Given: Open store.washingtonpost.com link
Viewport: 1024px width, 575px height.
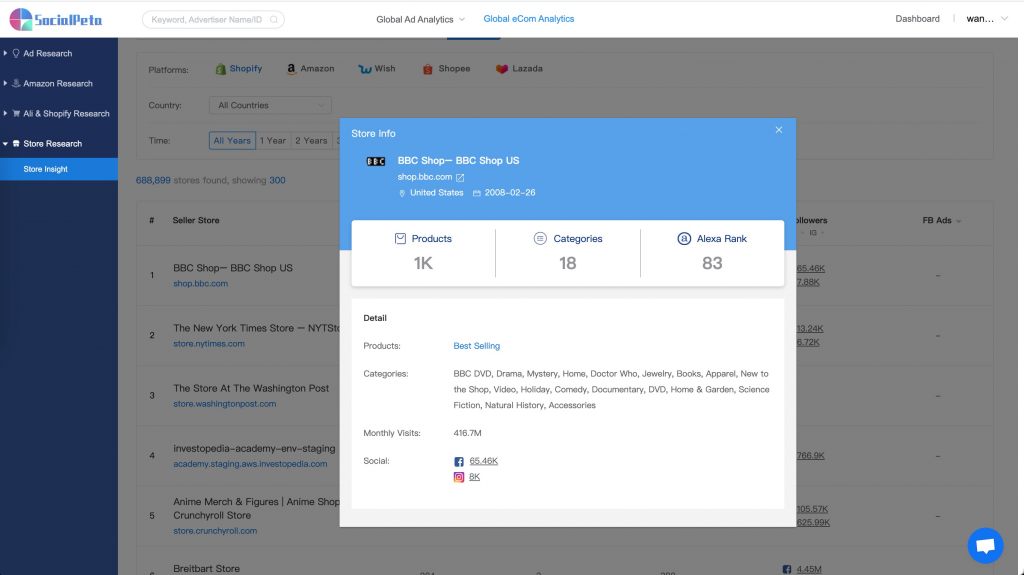Looking at the screenshot, I should tap(225, 404).
